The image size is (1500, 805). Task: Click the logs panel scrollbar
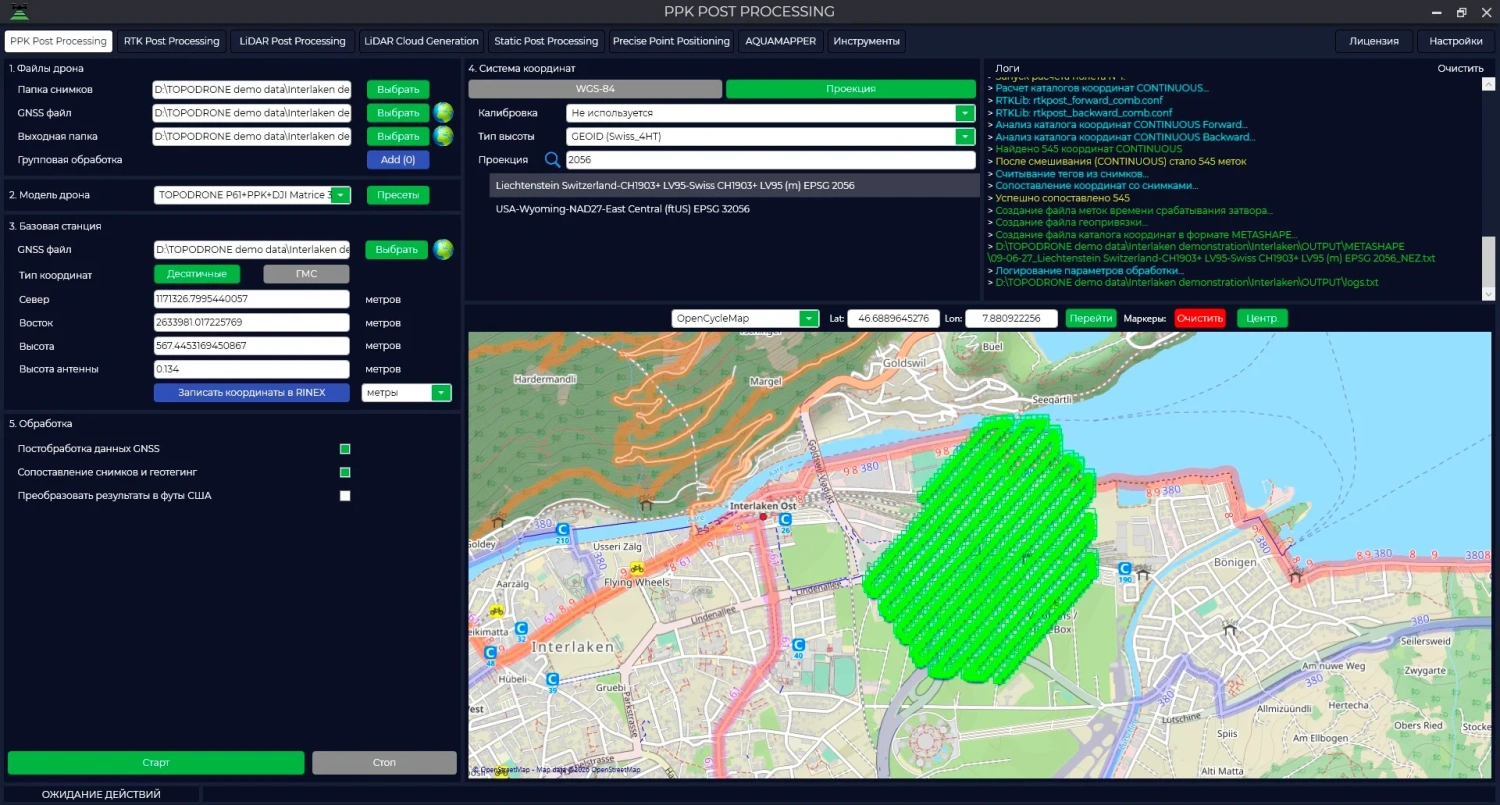(1489, 263)
